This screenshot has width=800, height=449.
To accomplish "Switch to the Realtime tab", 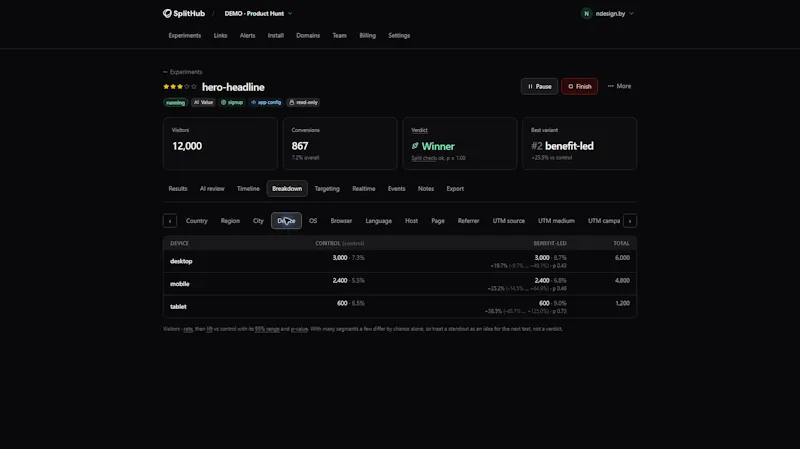I will click(364, 189).
